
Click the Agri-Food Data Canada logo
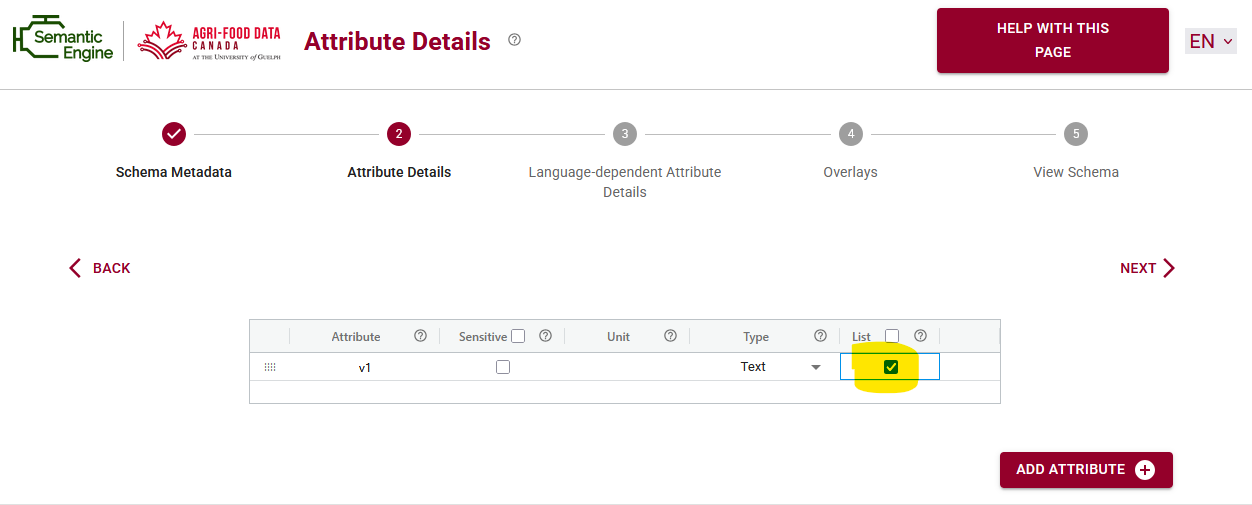tap(209, 41)
